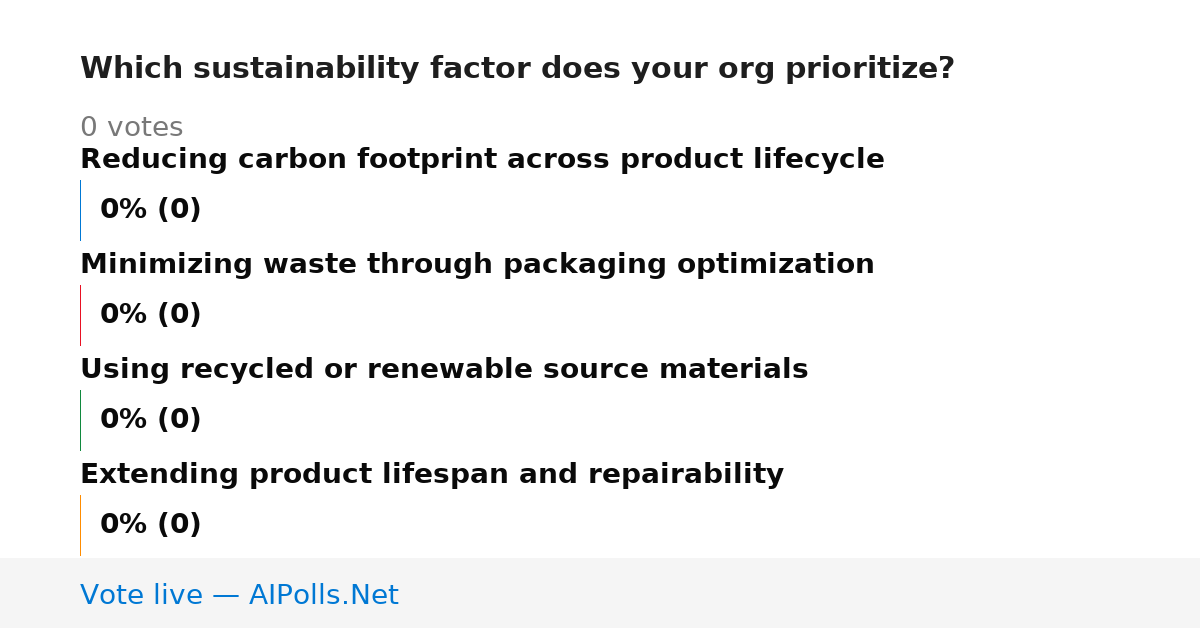The image size is (1200, 628).
Task: Click 0% (0) under recycled materials option
Action: pos(150,420)
